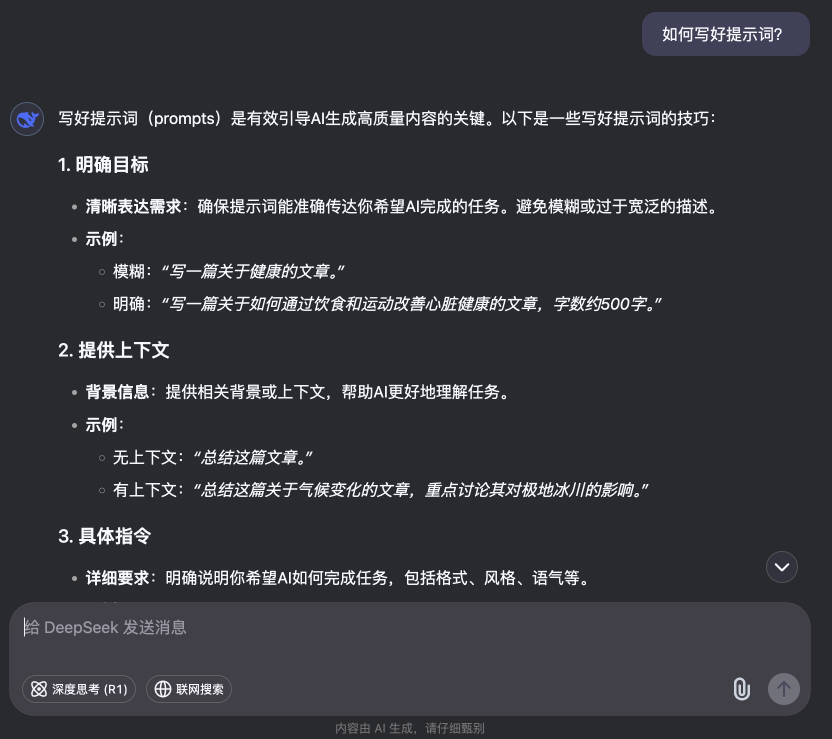This screenshot has width=832, height=739.
Task: Click the example ending with 字数约500字
Action: 411,304
